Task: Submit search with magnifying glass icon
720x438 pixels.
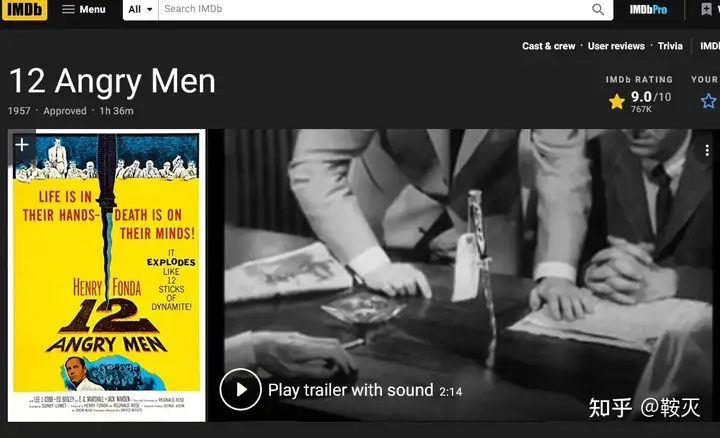Action: click(x=598, y=9)
